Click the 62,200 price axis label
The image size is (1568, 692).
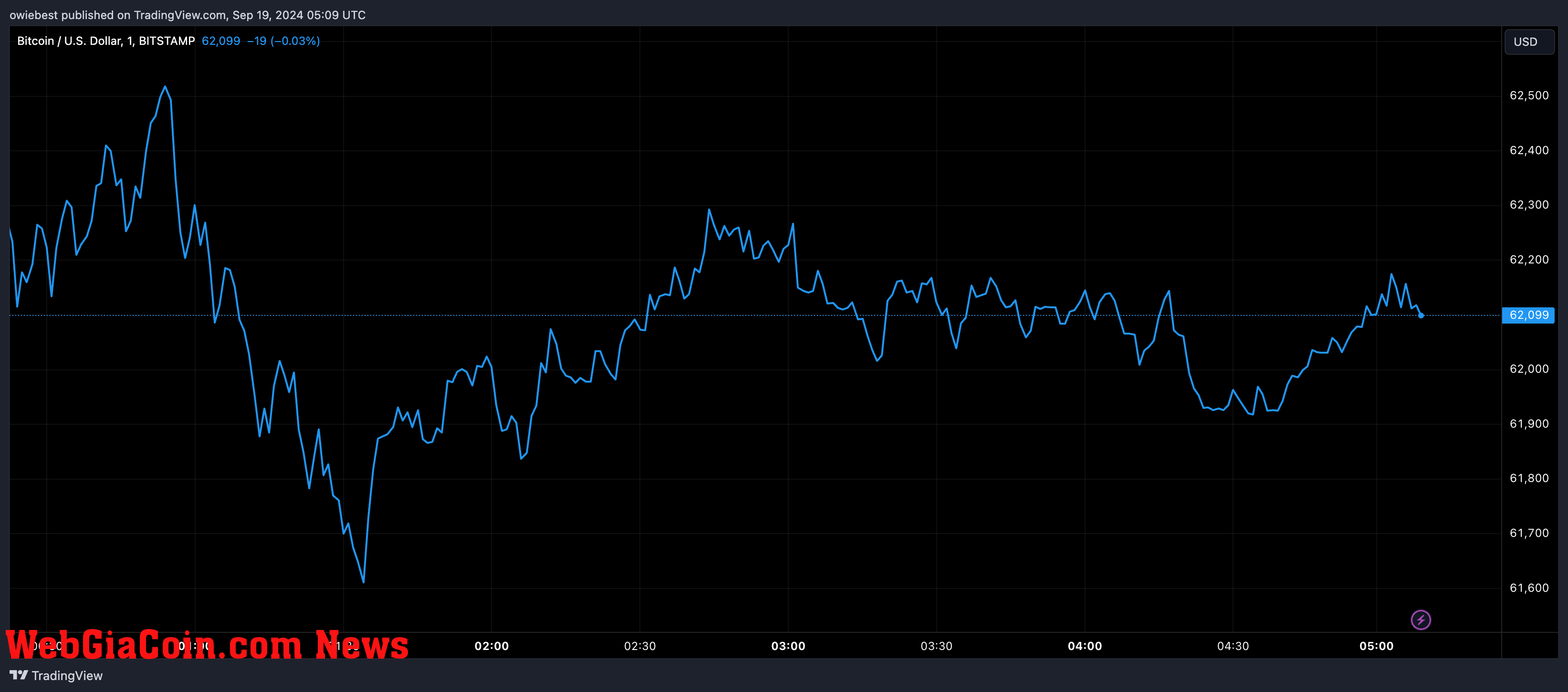1529,260
